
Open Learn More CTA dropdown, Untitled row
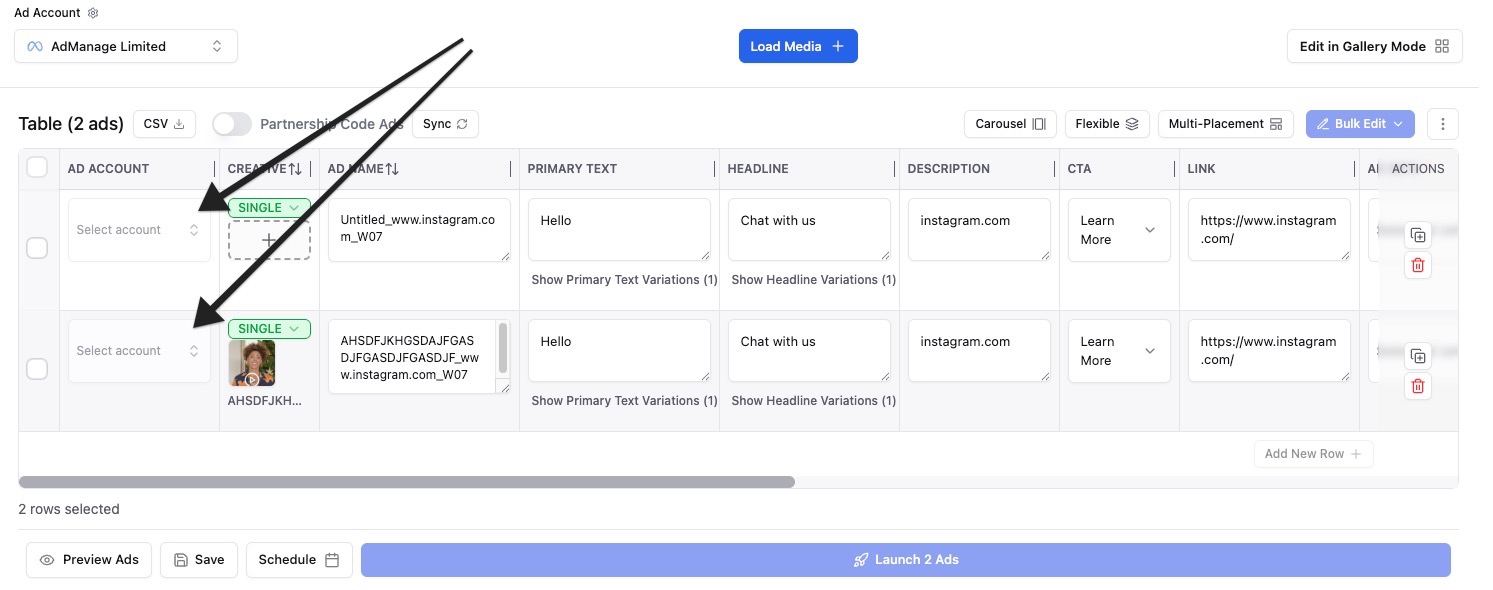point(1119,230)
